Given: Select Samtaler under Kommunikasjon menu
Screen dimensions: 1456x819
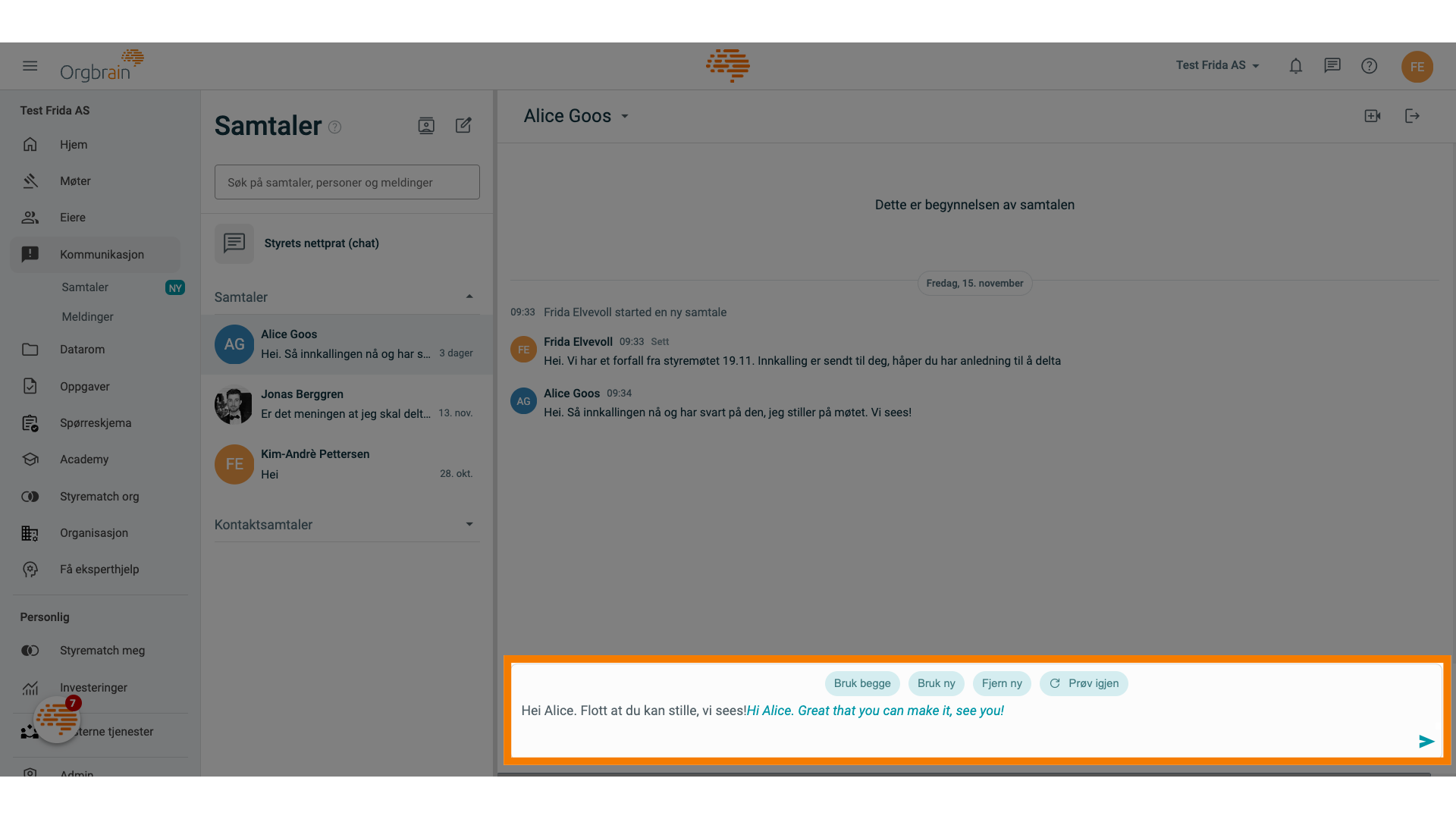Looking at the screenshot, I should (85, 287).
